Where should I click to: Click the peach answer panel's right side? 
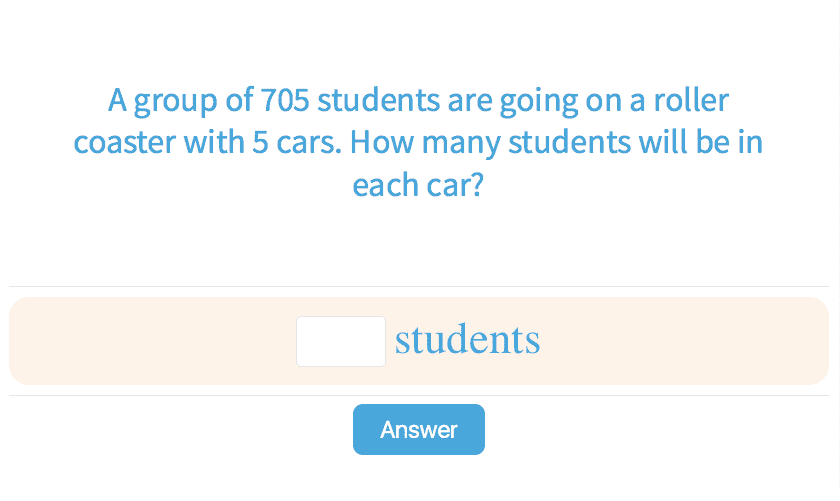pyautogui.click(x=720, y=341)
